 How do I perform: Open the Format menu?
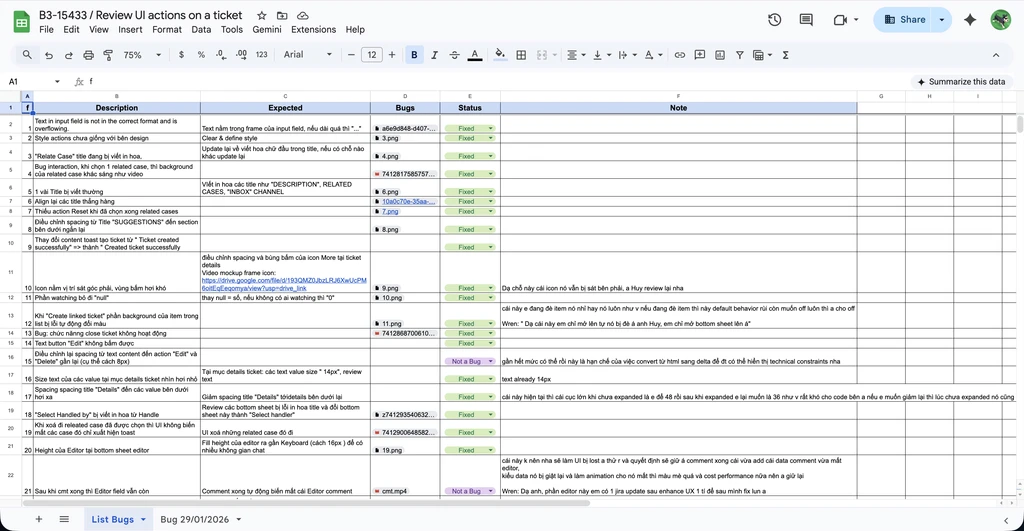coord(167,29)
